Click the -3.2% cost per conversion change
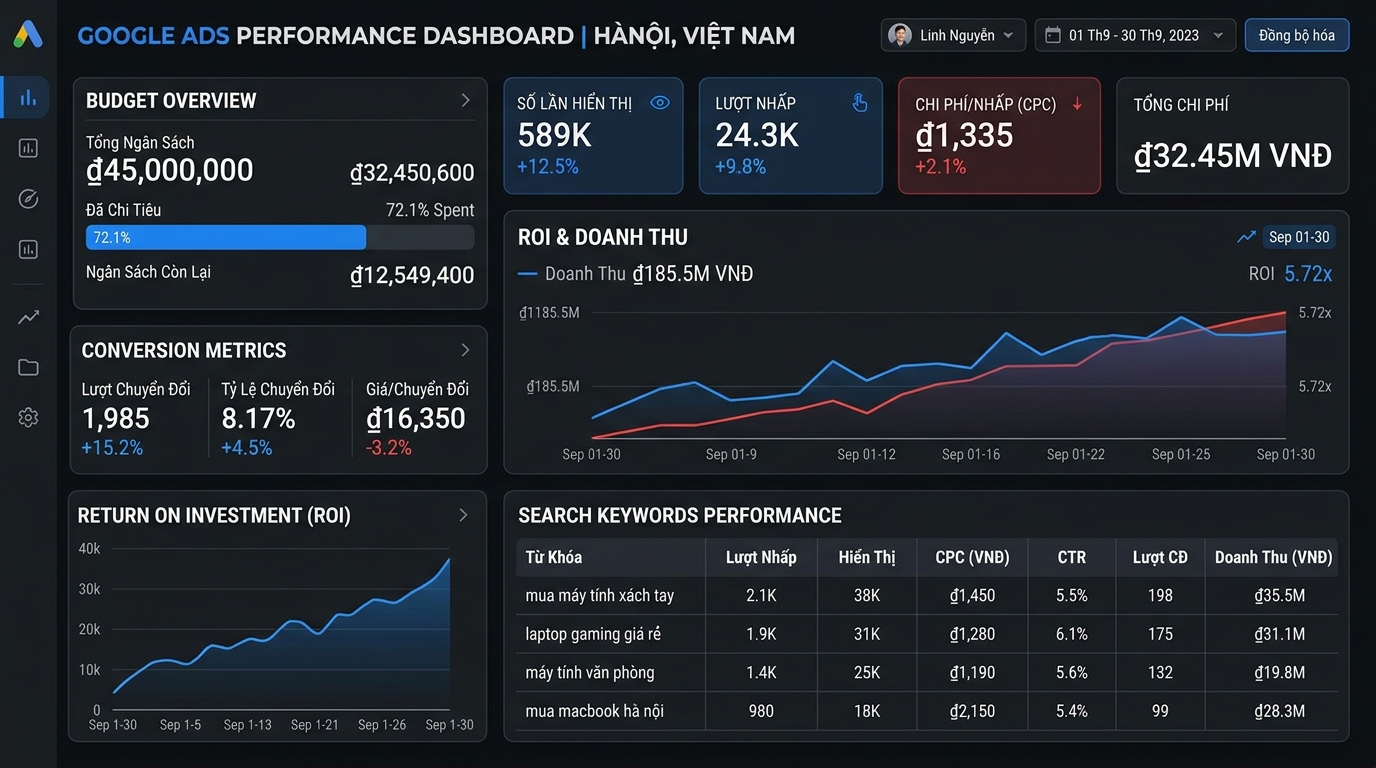This screenshot has width=1376, height=768. [389, 448]
